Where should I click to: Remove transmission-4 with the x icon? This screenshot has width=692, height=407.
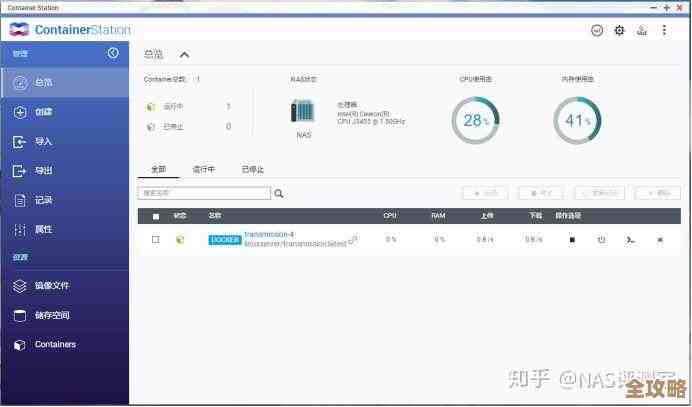(x=660, y=240)
